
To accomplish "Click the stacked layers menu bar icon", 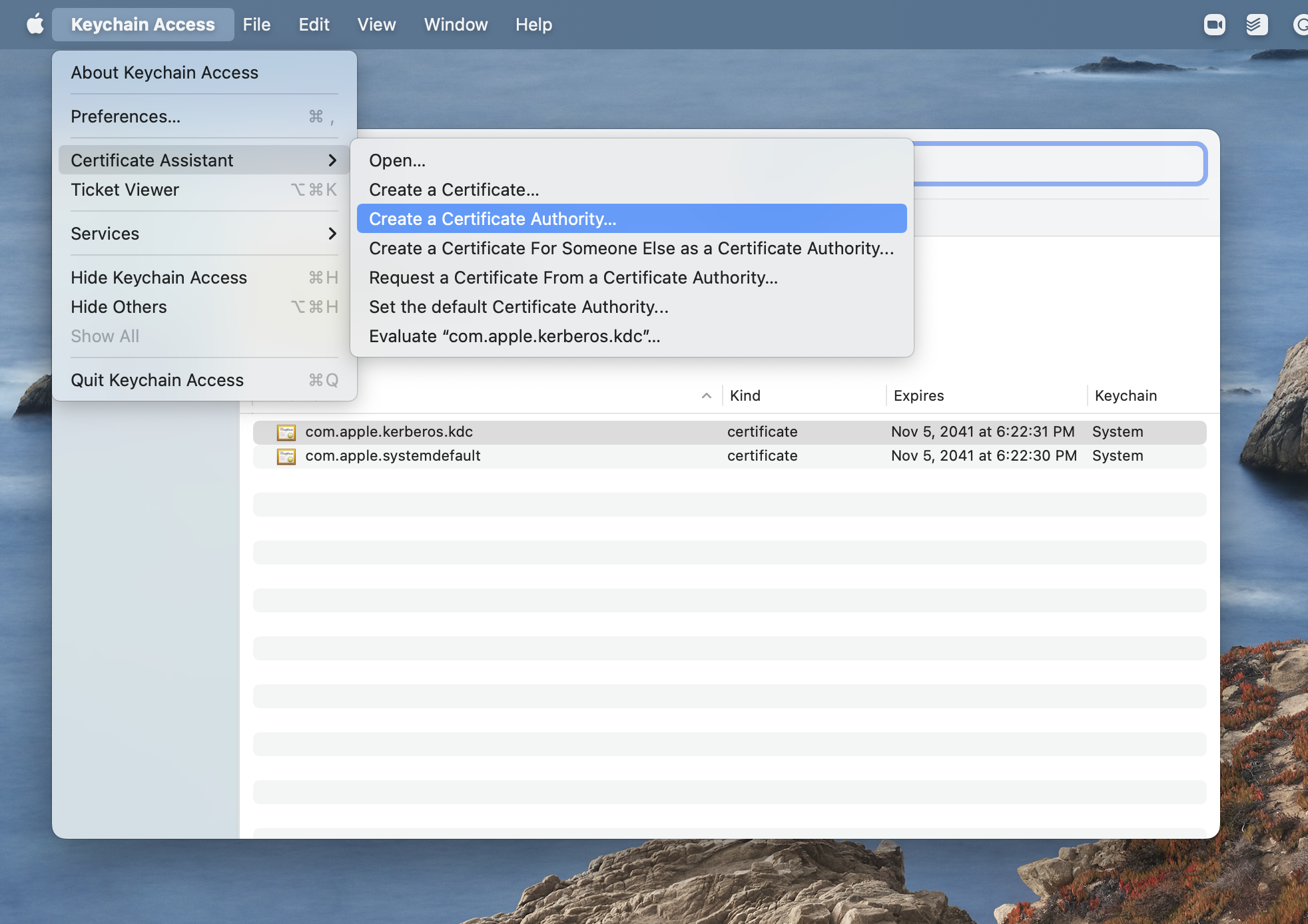I will 1257,25.
